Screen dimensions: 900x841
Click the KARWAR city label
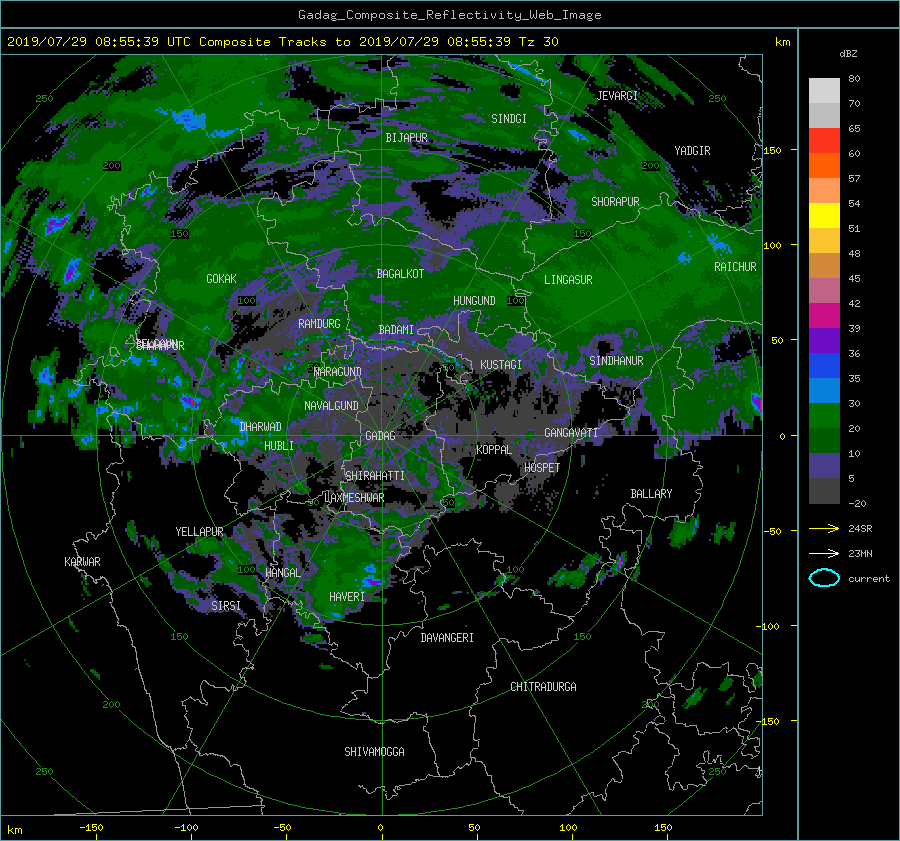82,562
